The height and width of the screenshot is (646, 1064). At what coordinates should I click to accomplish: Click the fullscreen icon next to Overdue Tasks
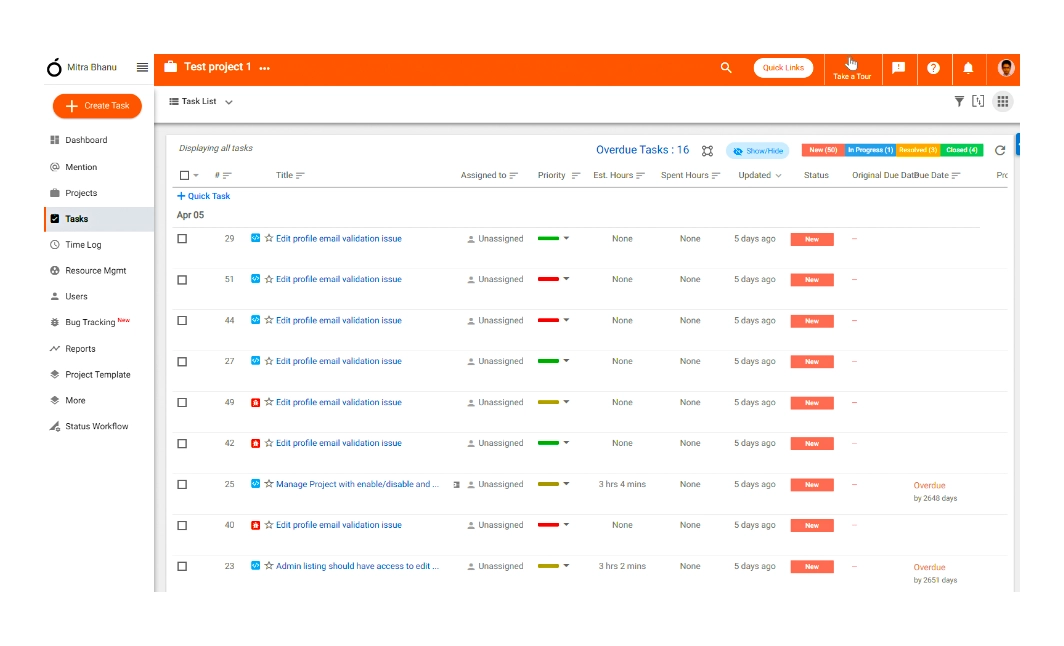707,149
